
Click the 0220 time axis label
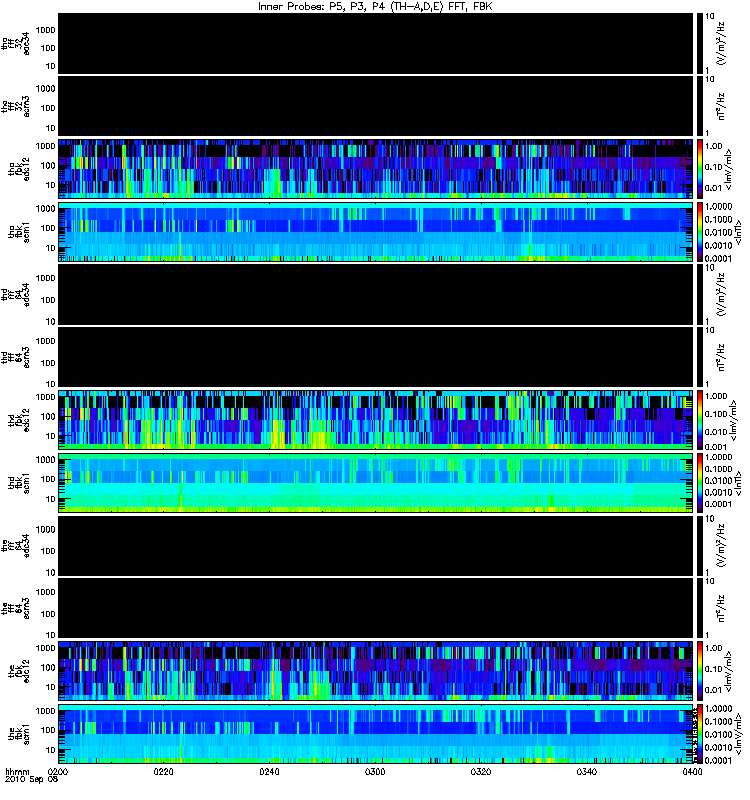(x=164, y=771)
